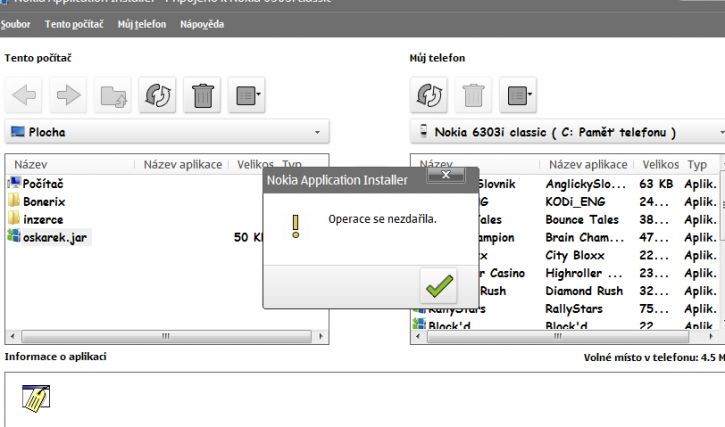
Task: Sort computer list by Název aplikace column
Action: point(182,164)
